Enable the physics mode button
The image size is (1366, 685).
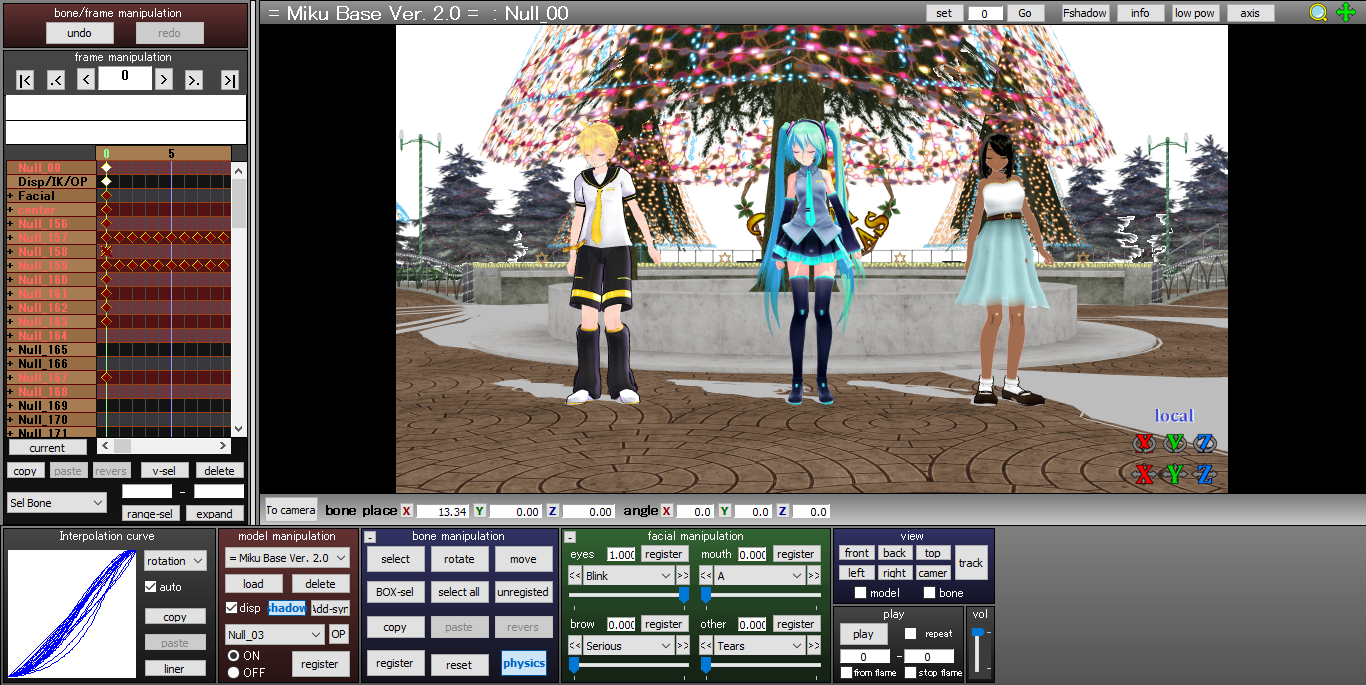(x=524, y=663)
